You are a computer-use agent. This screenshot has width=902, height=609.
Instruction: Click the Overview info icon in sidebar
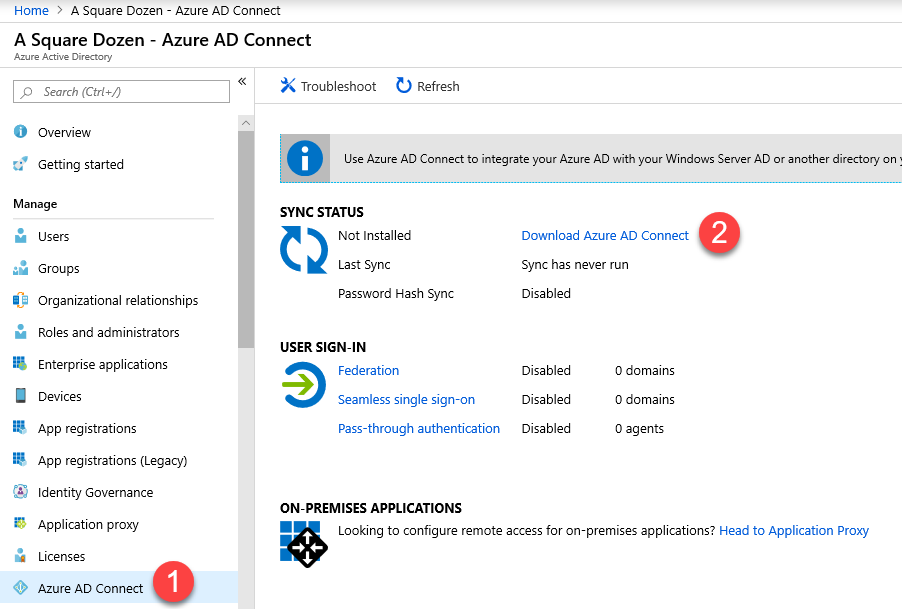[20, 132]
